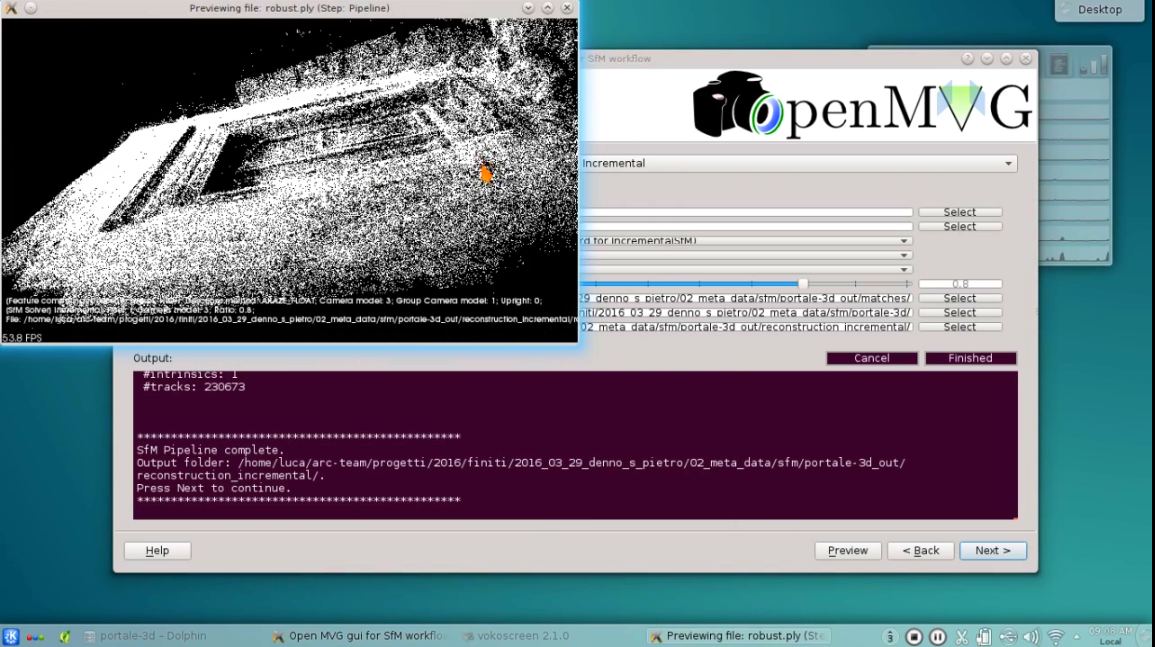Stop screen recording via tray stop icon
The height and width of the screenshot is (647, 1155).
tap(913, 636)
